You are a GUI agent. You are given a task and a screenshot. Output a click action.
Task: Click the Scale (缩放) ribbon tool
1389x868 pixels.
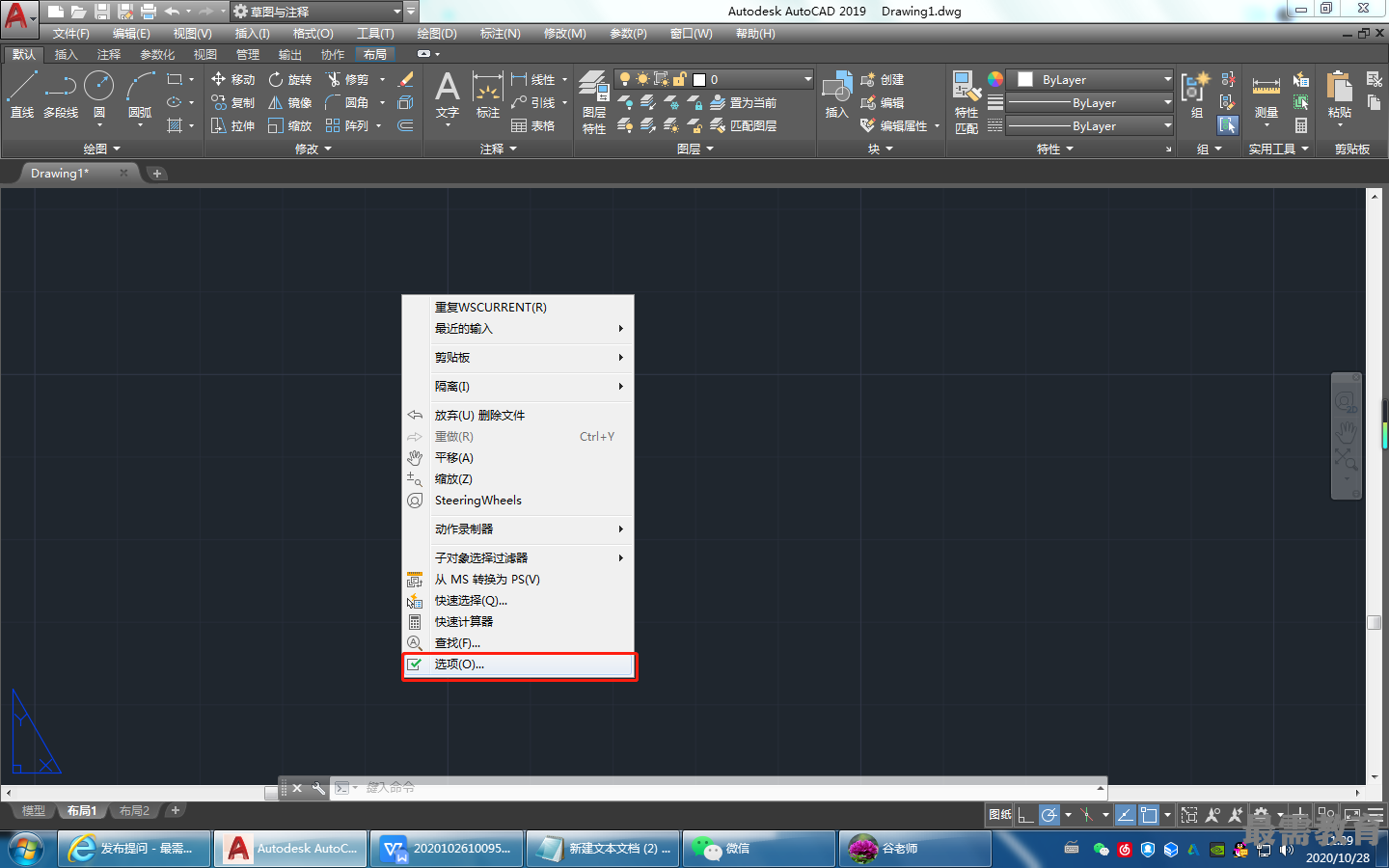click(289, 125)
